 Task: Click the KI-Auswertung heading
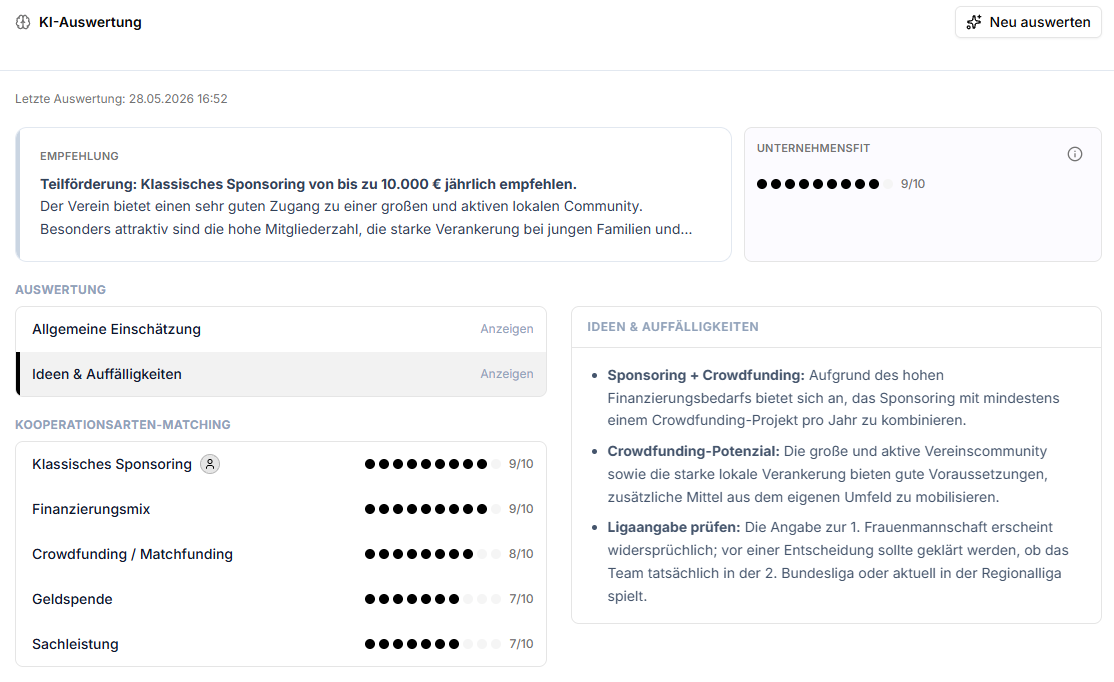tap(90, 22)
